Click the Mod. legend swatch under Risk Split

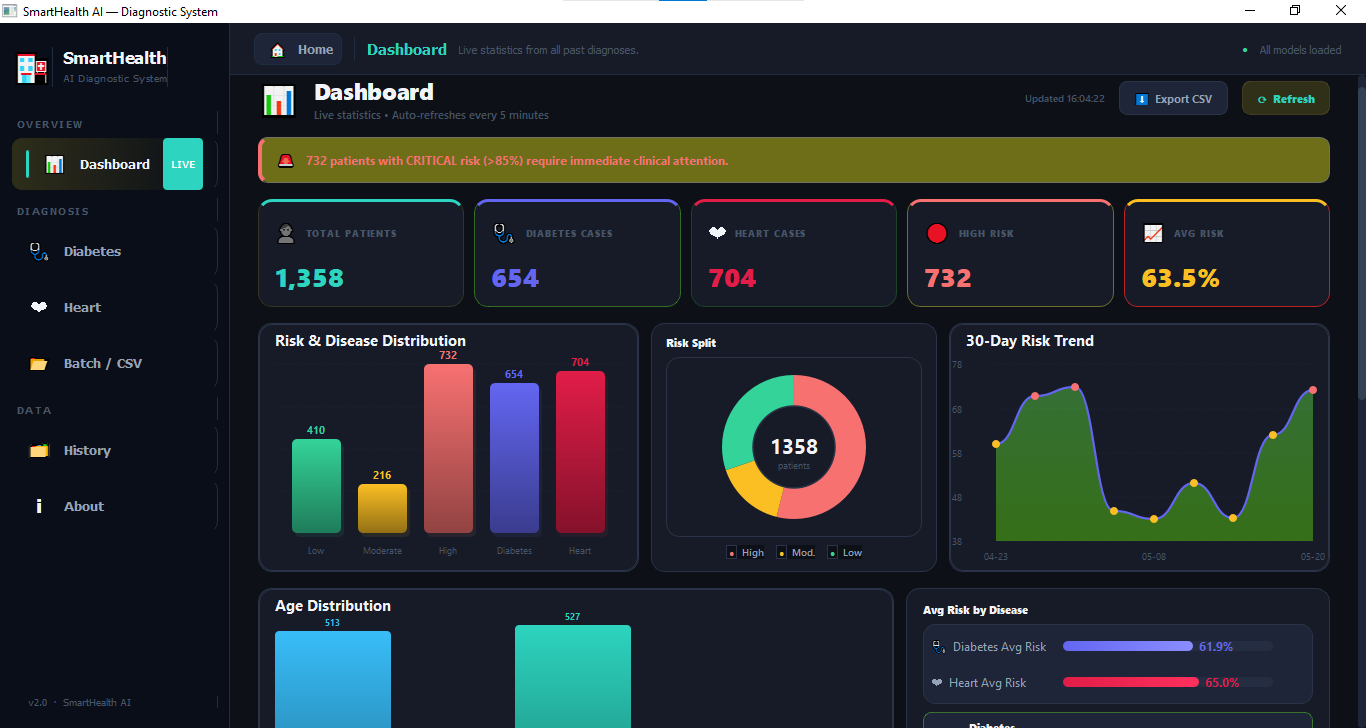(x=781, y=552)
